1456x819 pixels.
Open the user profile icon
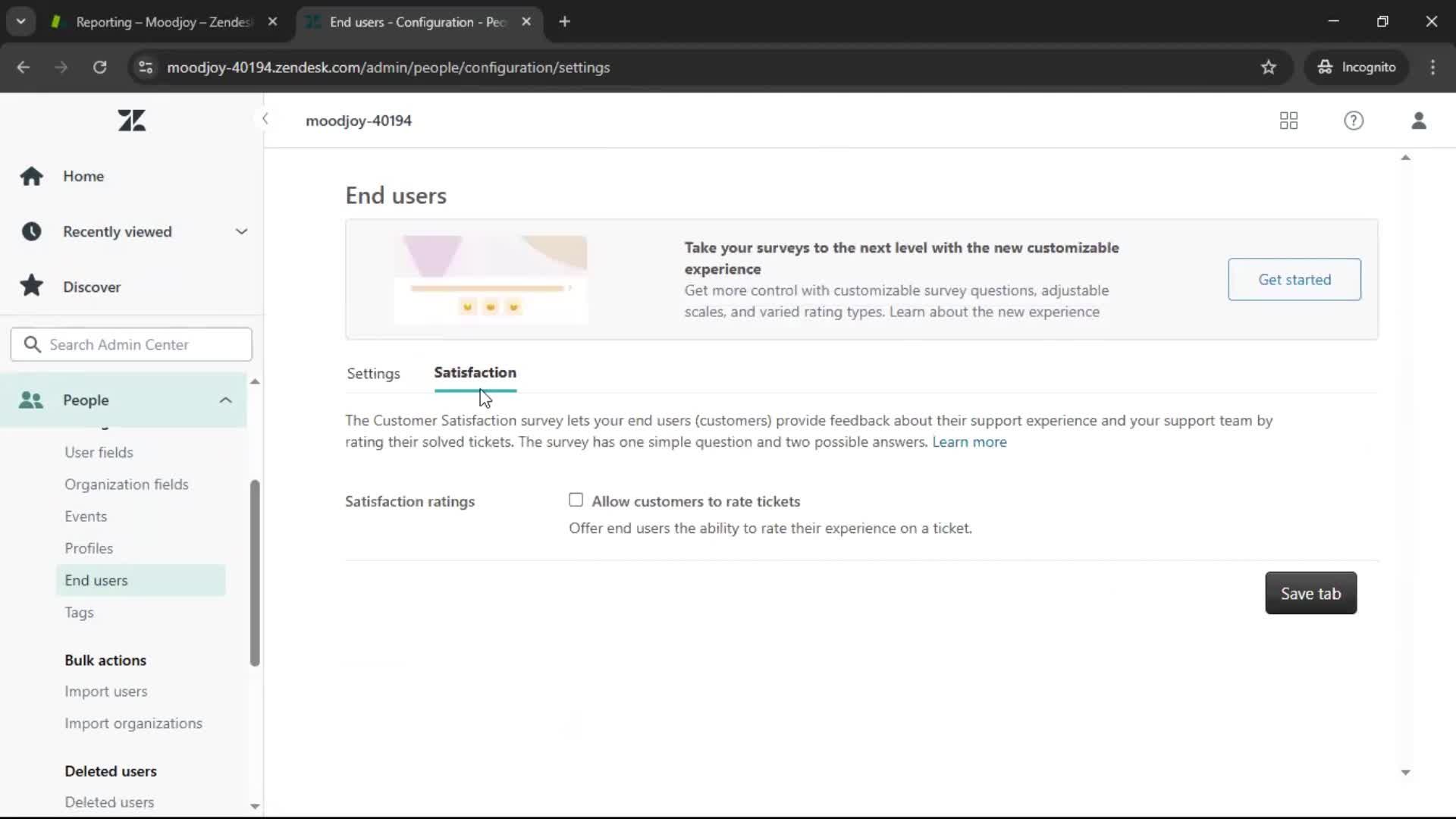[x=1419, y=121]
